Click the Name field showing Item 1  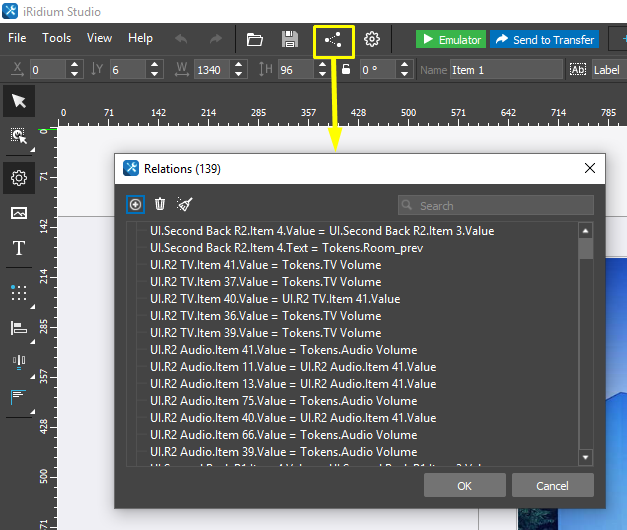(506, 70)
